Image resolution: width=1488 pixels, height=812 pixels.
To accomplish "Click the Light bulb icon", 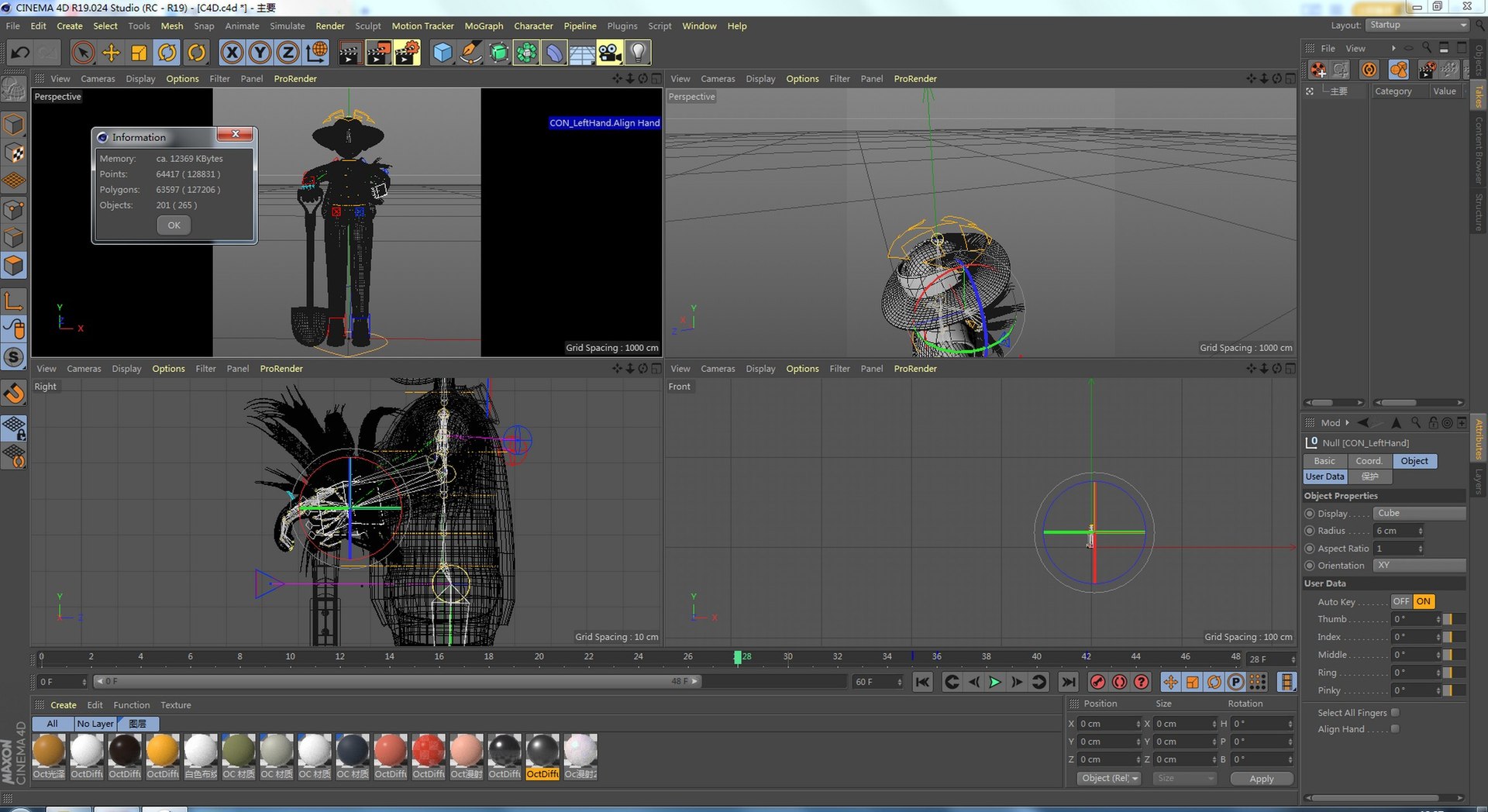I will click(637, 53).
